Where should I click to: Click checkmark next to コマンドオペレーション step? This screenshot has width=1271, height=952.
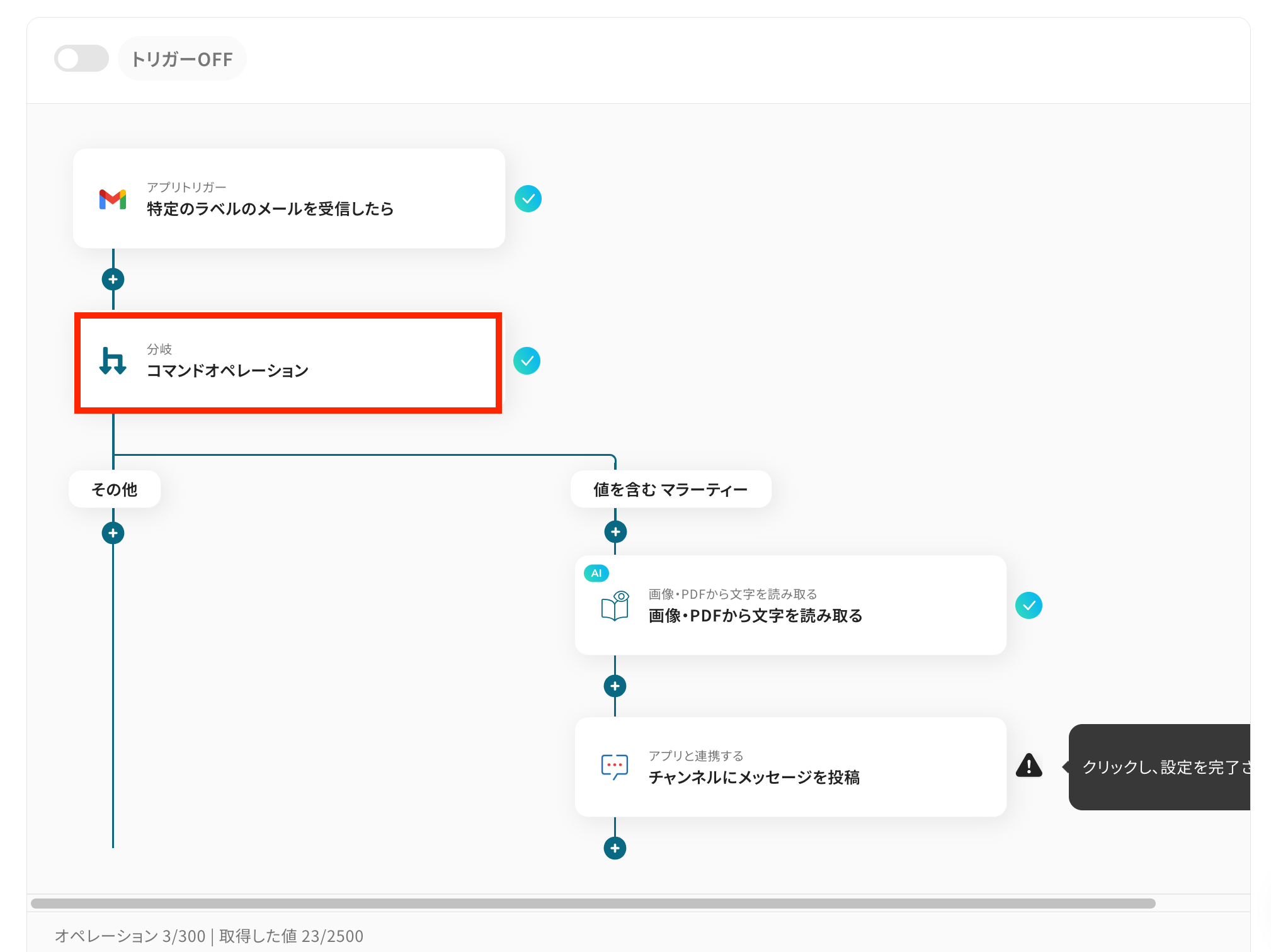click(527, 361)
